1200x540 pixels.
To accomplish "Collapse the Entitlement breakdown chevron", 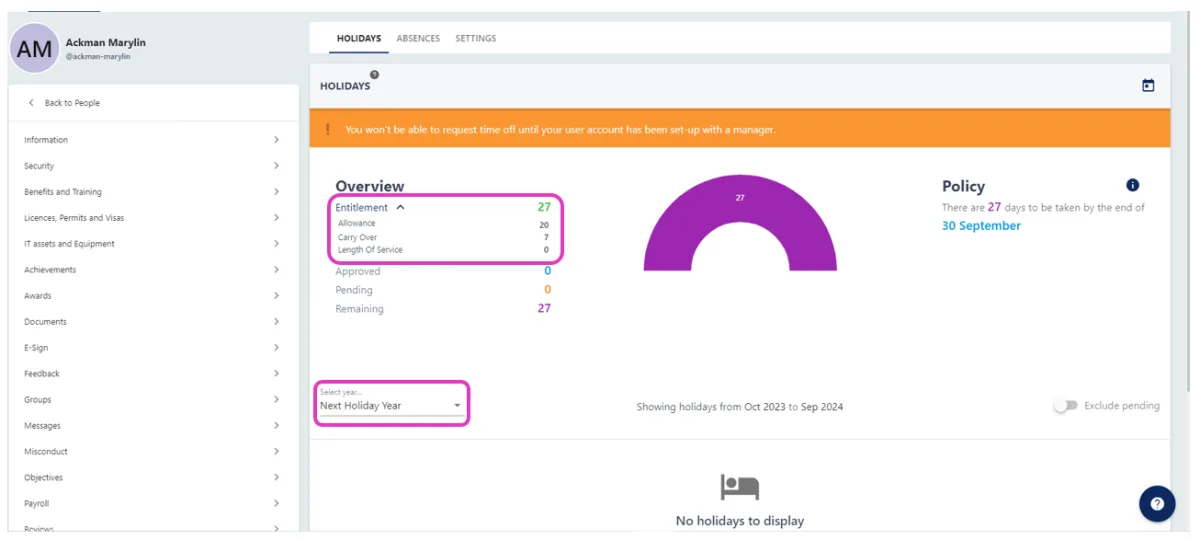I will coord(401,208).
